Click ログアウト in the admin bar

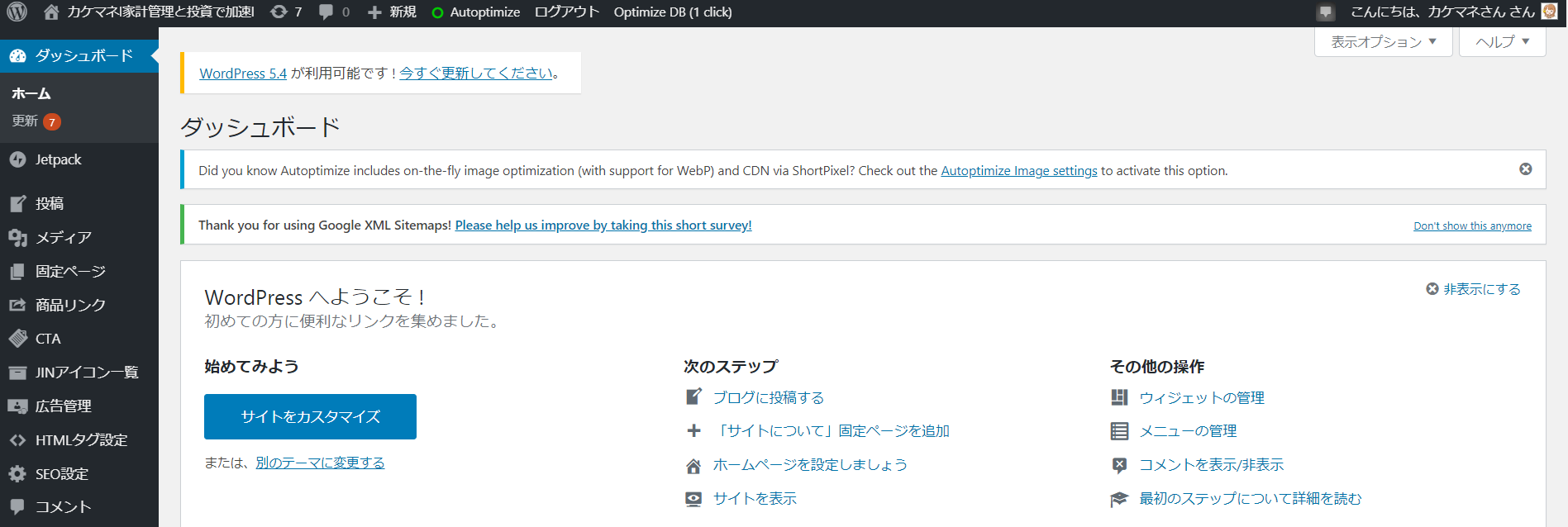pyautogui.click(x=567, y=12)
